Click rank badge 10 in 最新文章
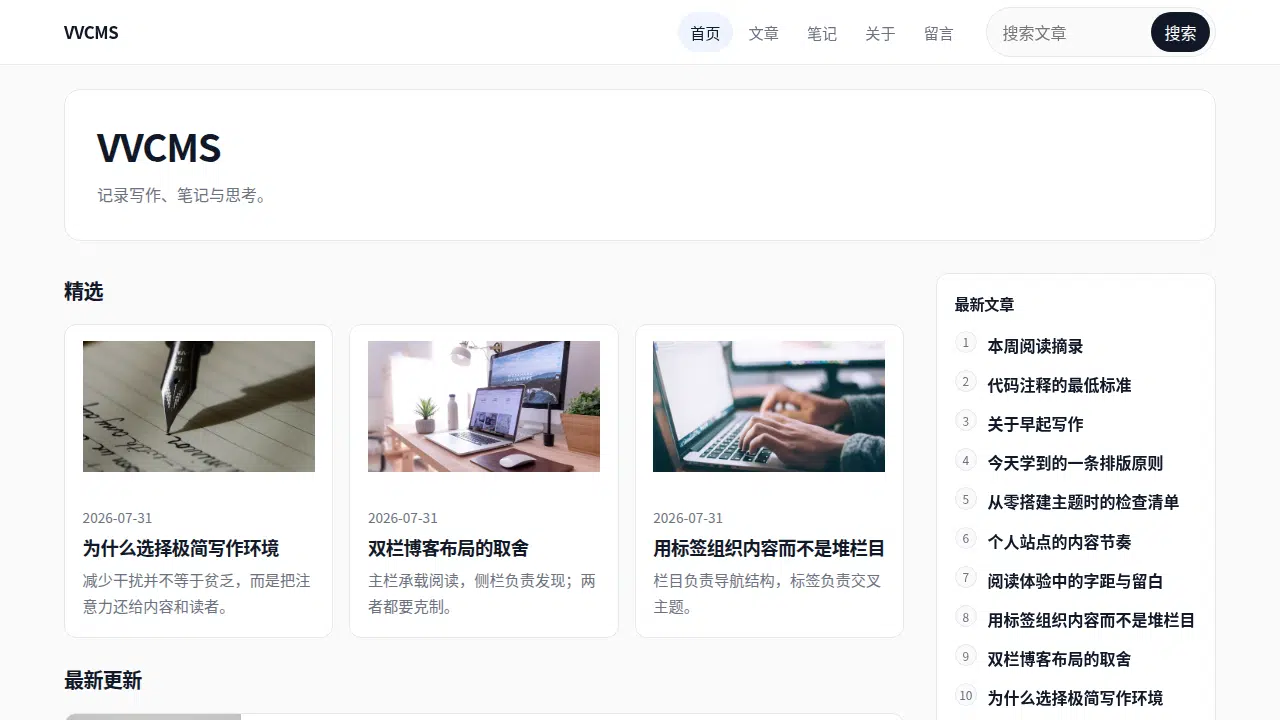Screen dimensions: 1280x720 [x=965, y=695]
